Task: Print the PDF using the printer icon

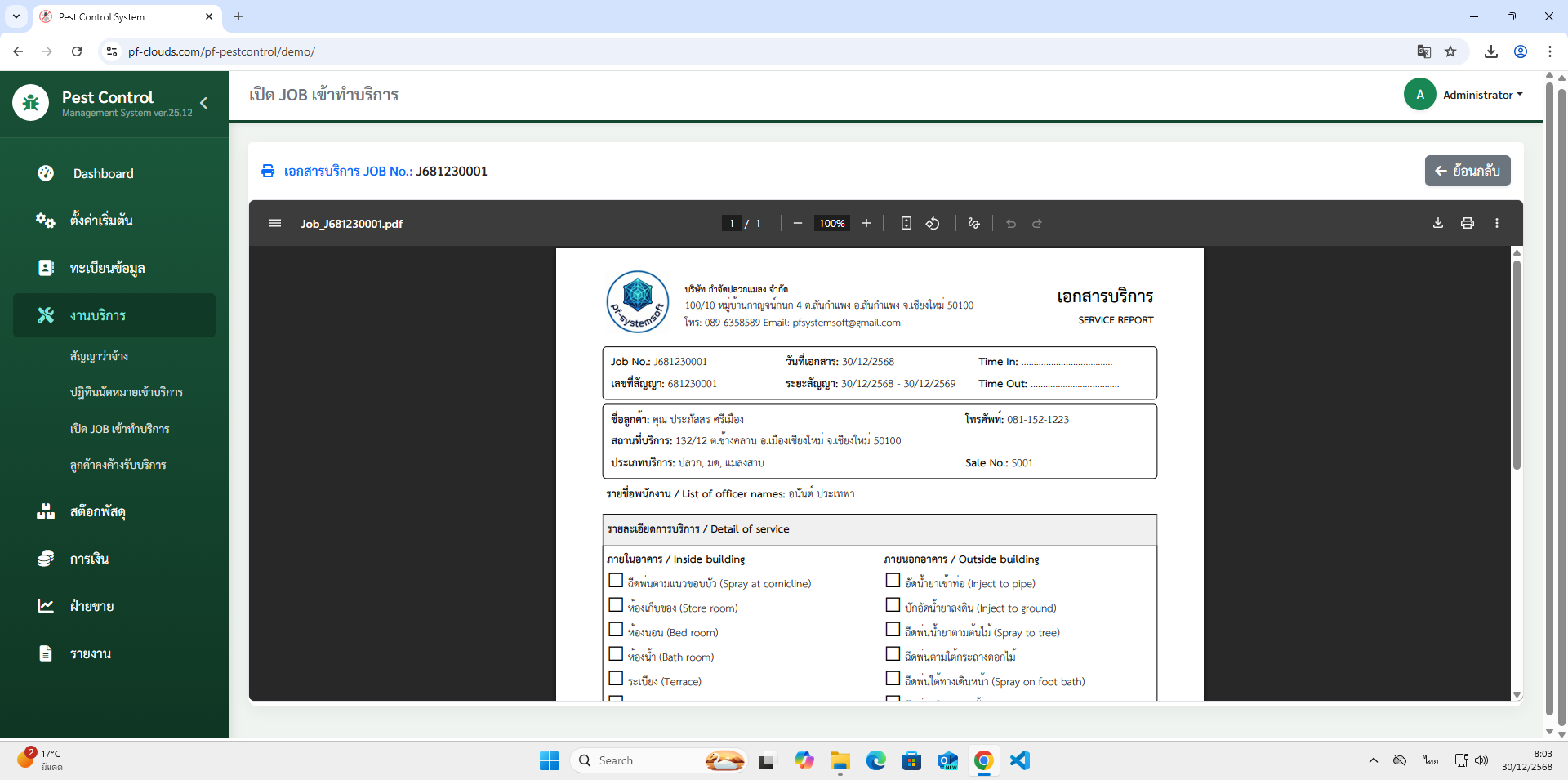Action: (x=1467, y=223)
